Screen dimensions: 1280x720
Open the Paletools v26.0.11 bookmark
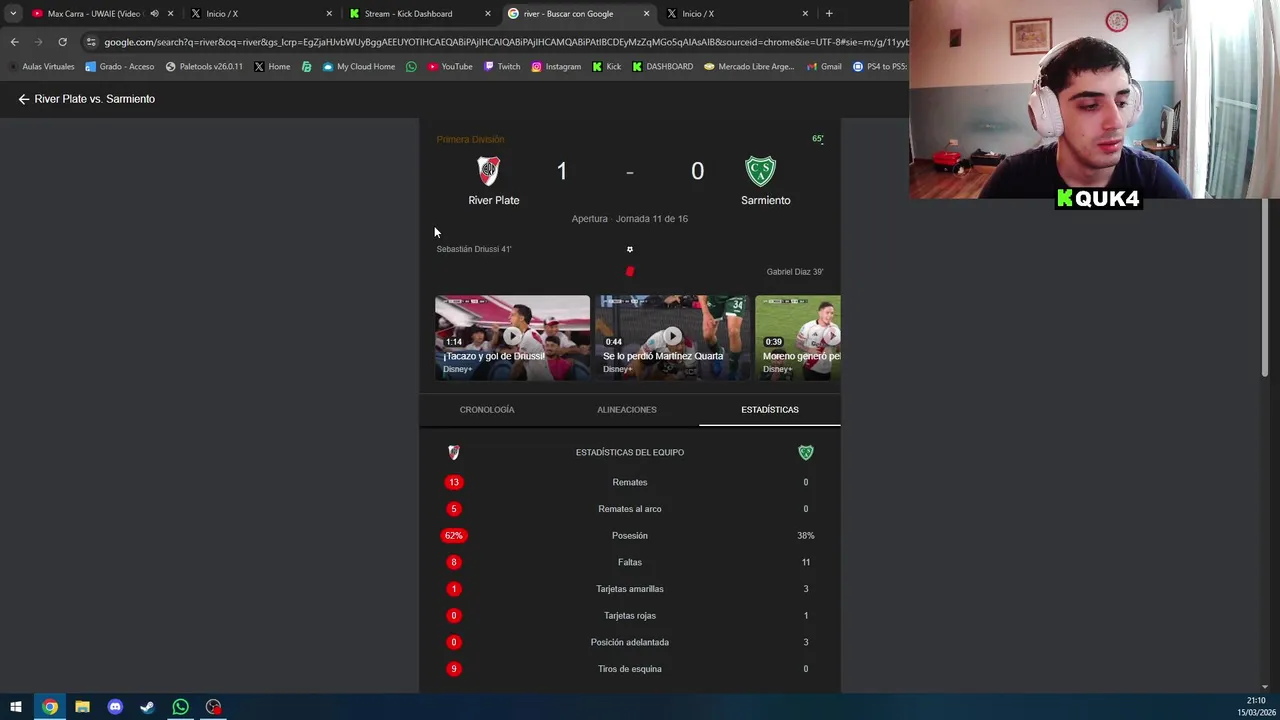(204, 67)
